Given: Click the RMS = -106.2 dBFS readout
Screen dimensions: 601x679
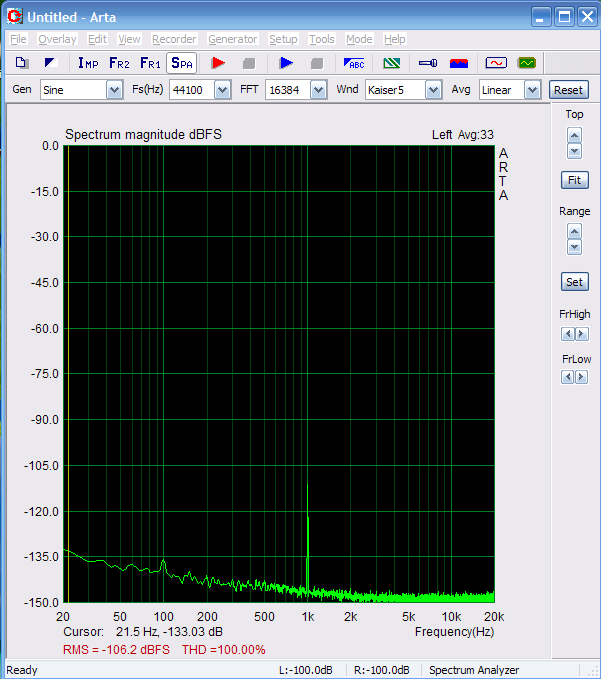Looking at the screenshot, I should coord(116,650).
